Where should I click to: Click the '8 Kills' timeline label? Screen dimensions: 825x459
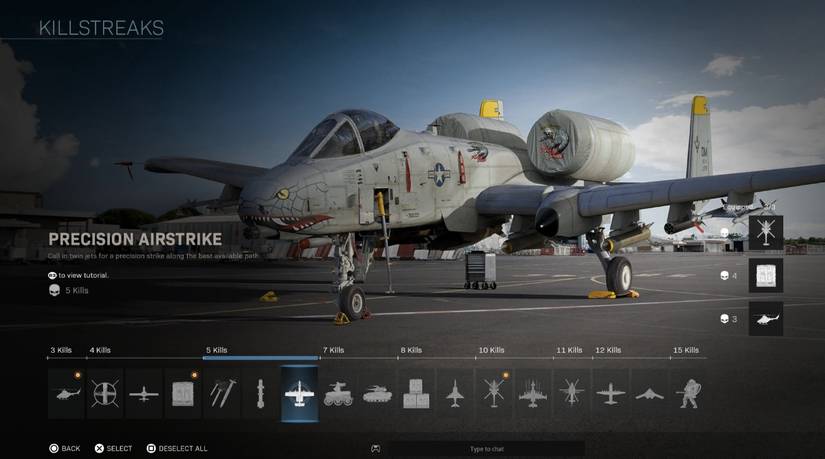click(x=411, y=350)
